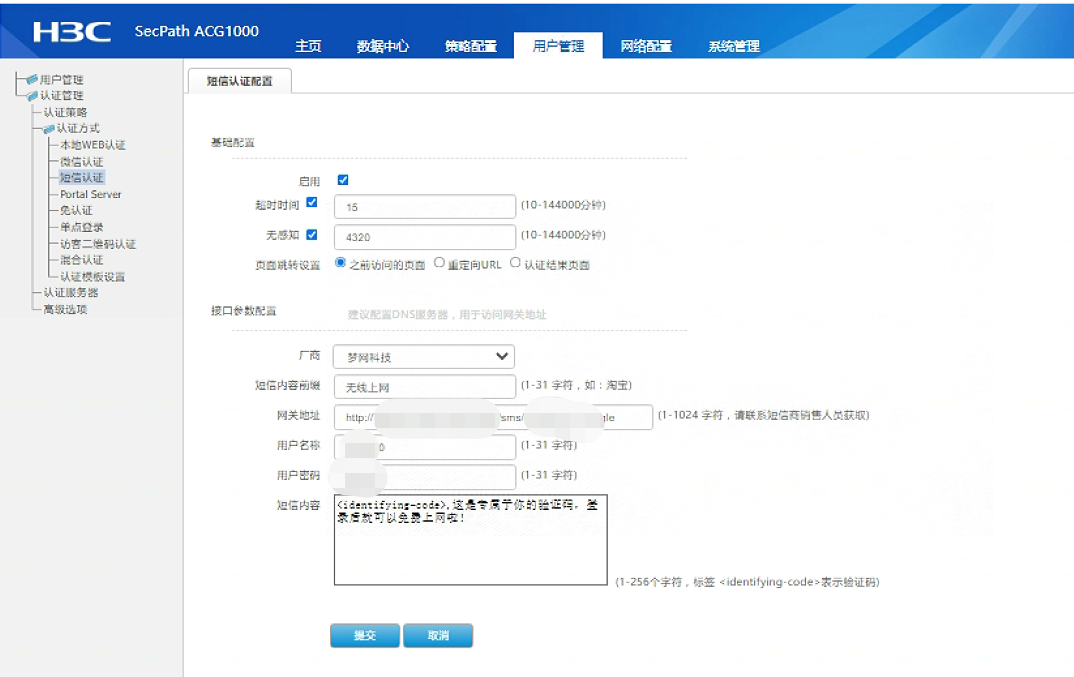Click the 提交 button

365,635
